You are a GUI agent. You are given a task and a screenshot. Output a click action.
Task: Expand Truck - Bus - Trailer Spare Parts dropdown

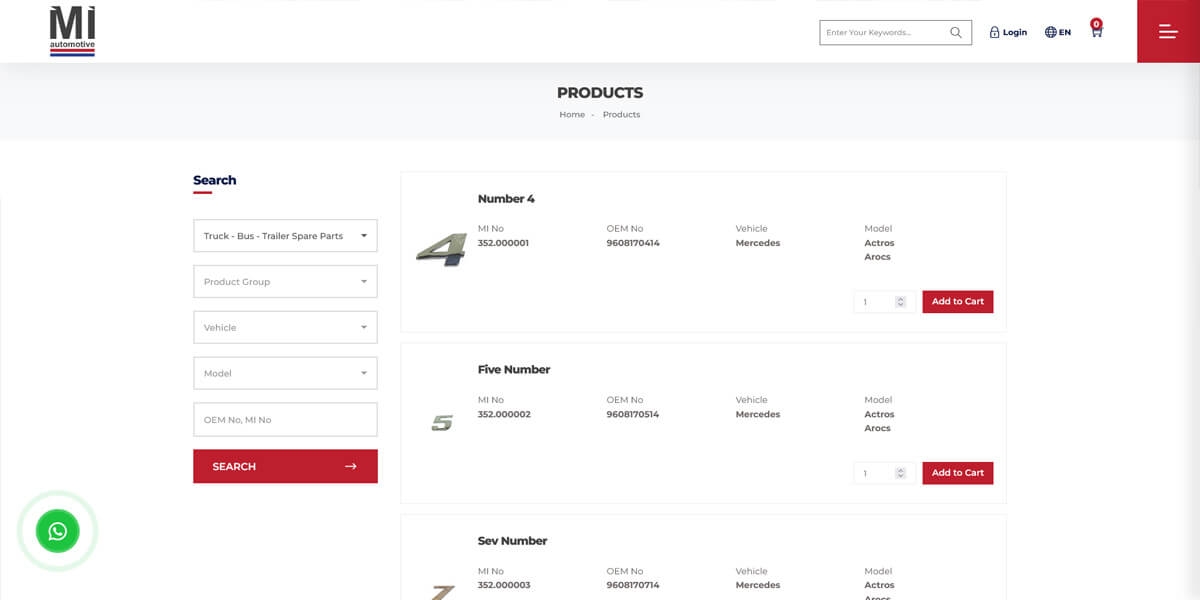pos(285,236)
